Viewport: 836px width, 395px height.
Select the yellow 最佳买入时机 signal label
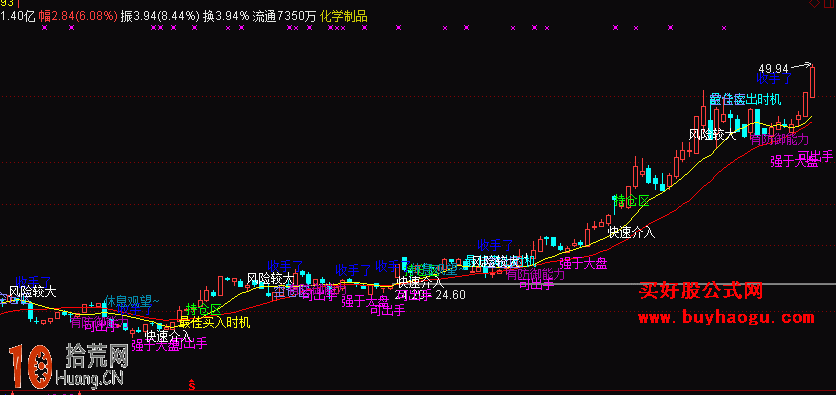click(x=214, y=322)
